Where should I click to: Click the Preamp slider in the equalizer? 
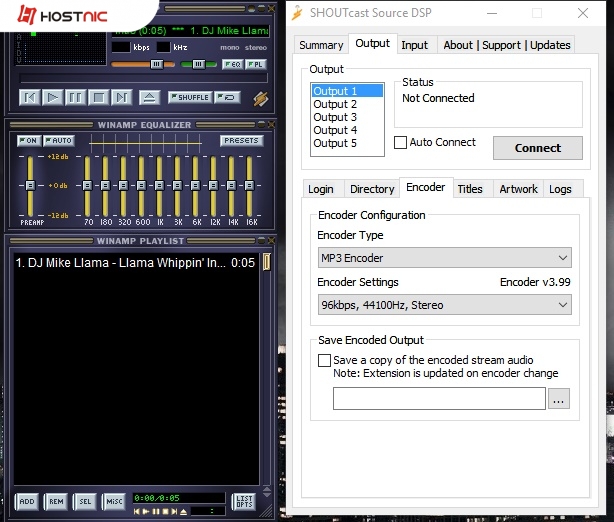point(31,187)
